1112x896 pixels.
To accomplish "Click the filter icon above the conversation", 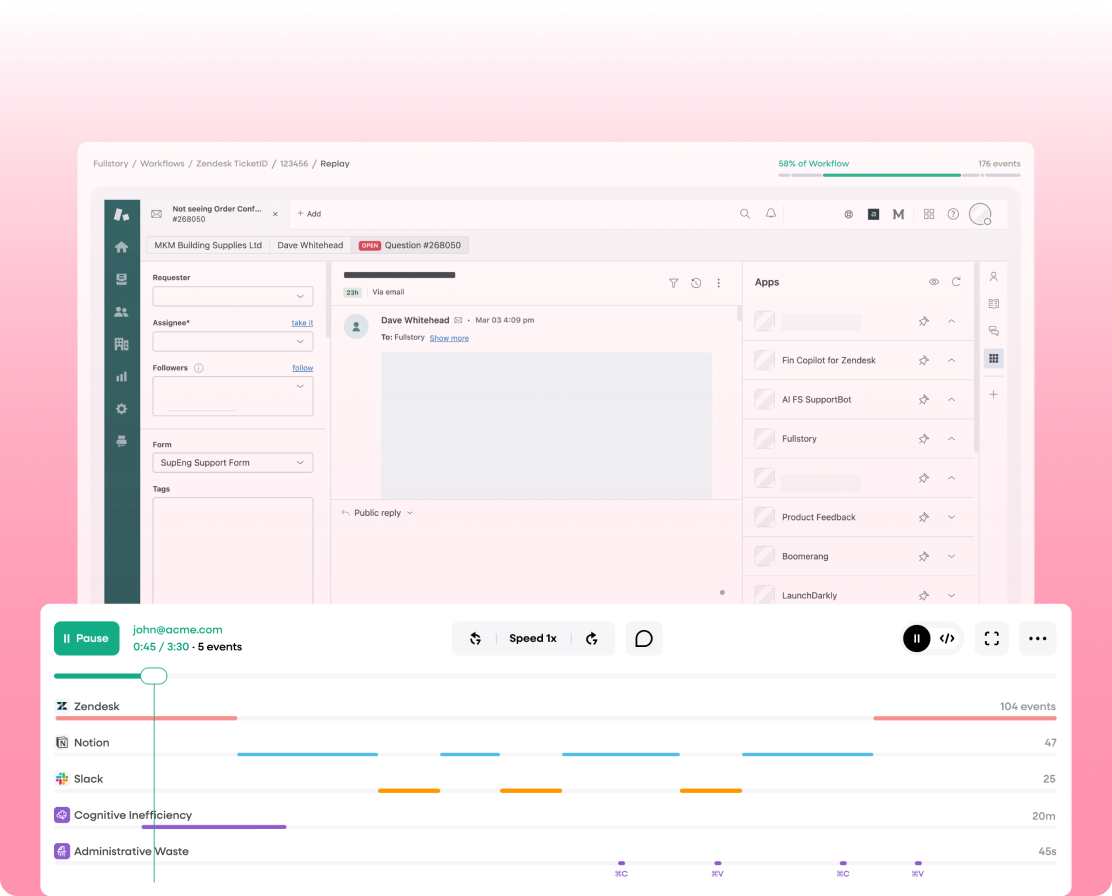I will click(x=673, y=283).
